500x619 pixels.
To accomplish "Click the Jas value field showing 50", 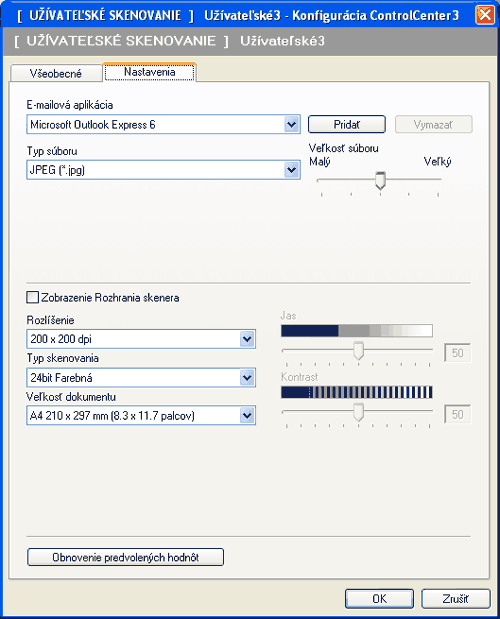I will 457,353.
